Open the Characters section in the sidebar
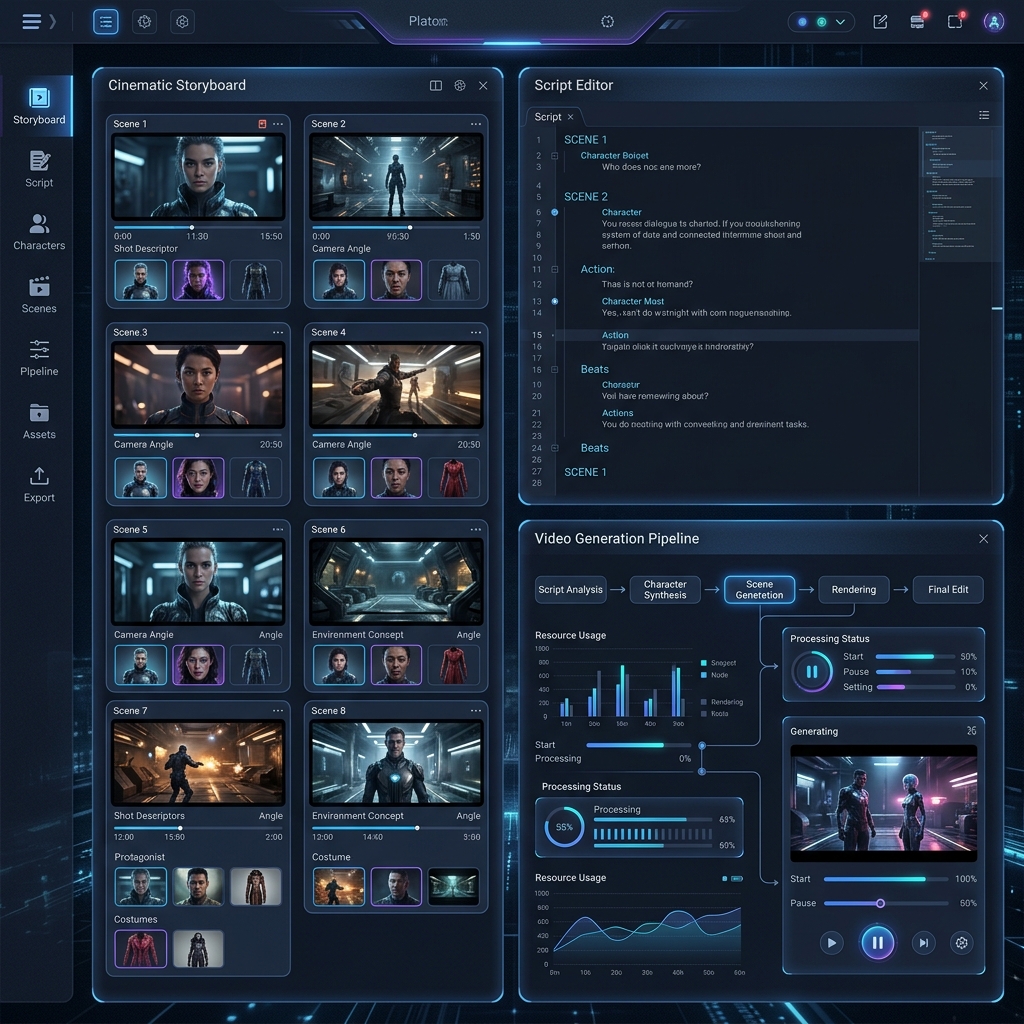The height and width of the screenshot is (1024, 1024). pyautogui.click(x=39, y=232)
